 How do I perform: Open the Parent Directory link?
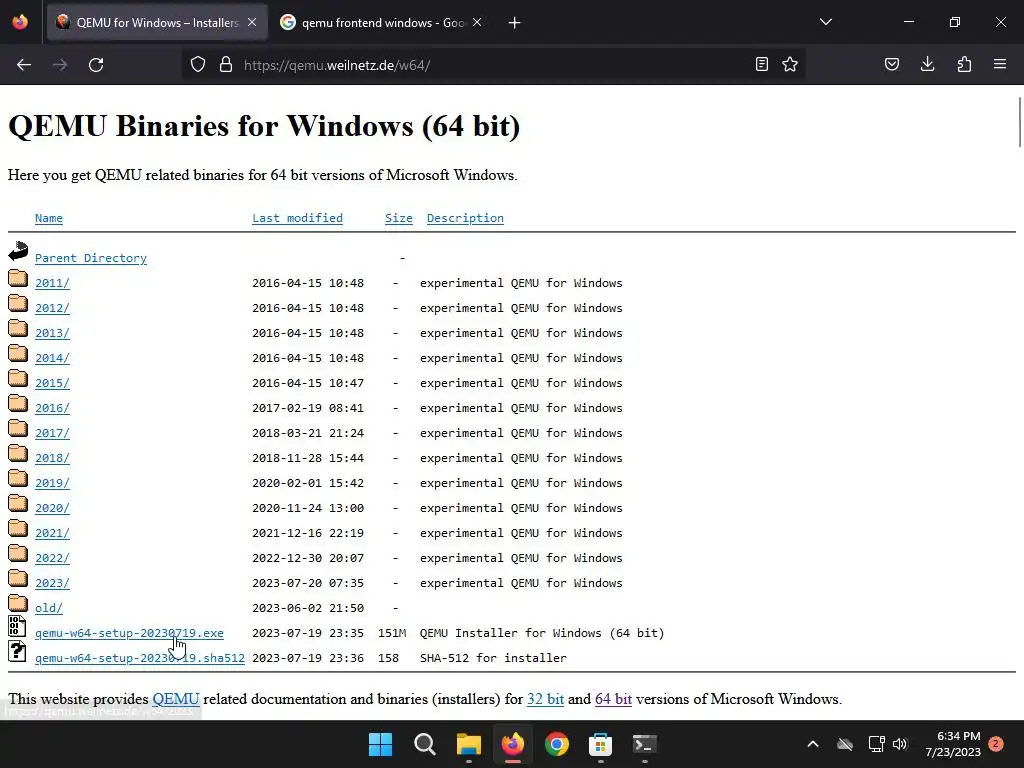91,258
